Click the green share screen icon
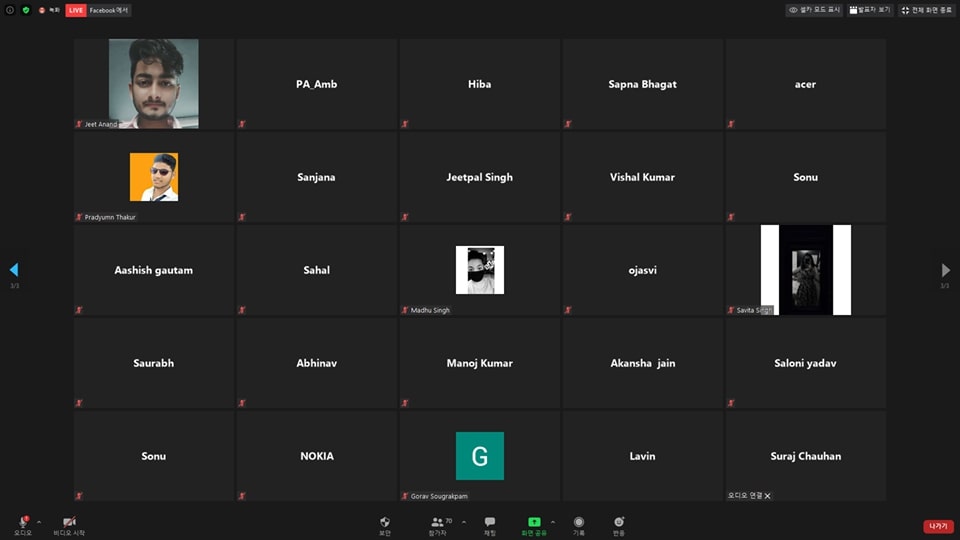 pos(534,522)
